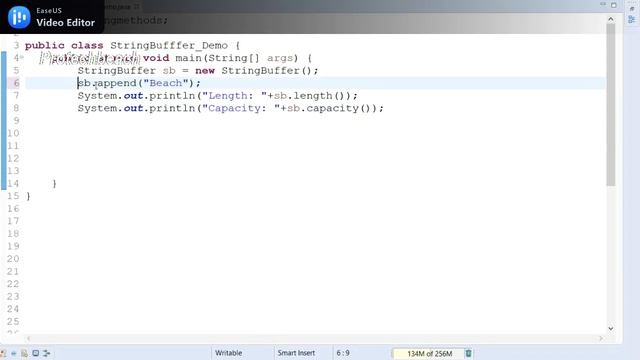The height and width of the screenshot is (360, 640).
Task: Click 'println' on line 8
Action: tap(172, 108)
